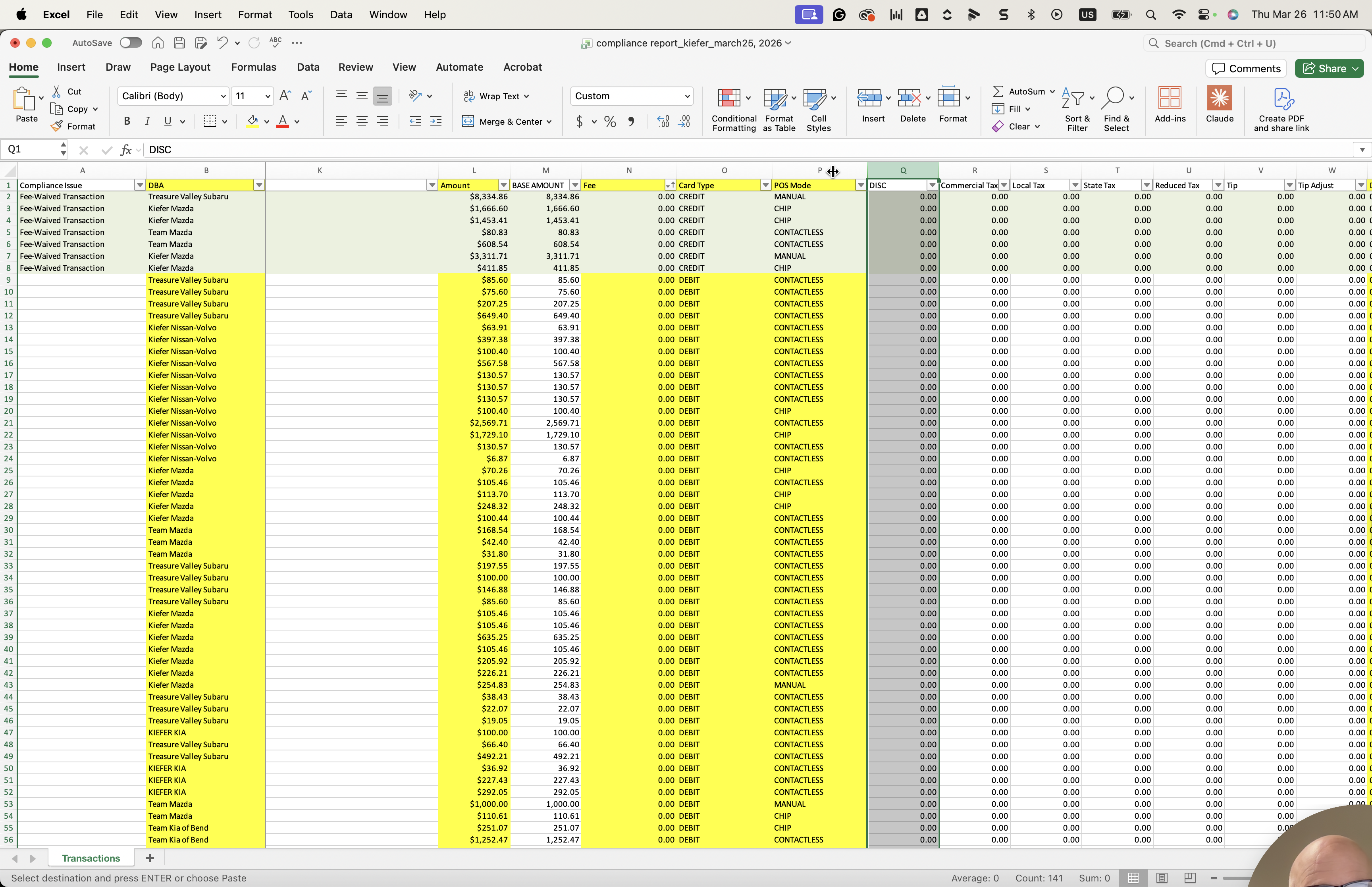Click the borders icon in Home ribbon
This screenshot has width=1372, height=887.
(x=210, y=121)
